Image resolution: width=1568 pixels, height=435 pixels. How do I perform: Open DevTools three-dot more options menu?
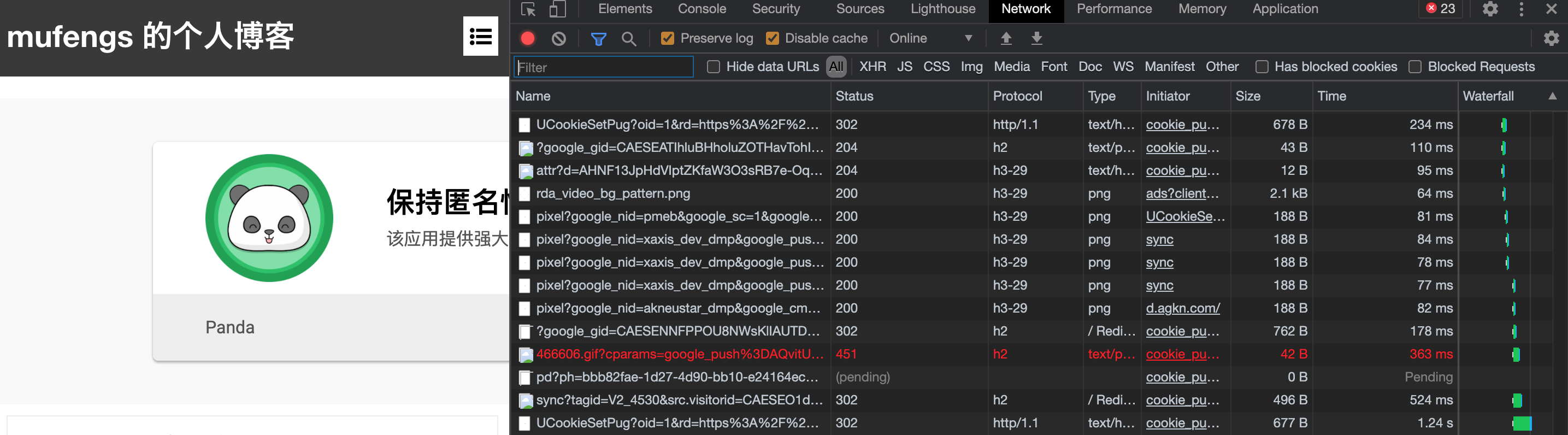pos(1521,9)
